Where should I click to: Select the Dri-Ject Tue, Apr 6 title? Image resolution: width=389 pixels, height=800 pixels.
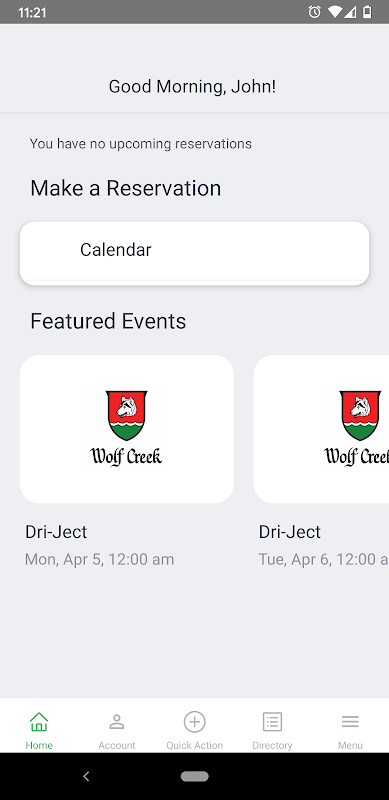coord(290,532)
